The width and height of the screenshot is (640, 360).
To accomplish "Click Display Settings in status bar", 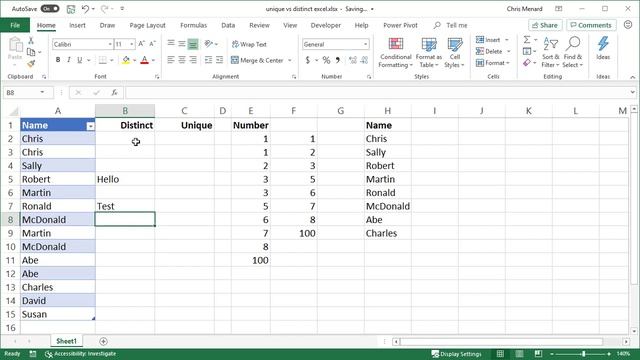I will pos(456,354).
